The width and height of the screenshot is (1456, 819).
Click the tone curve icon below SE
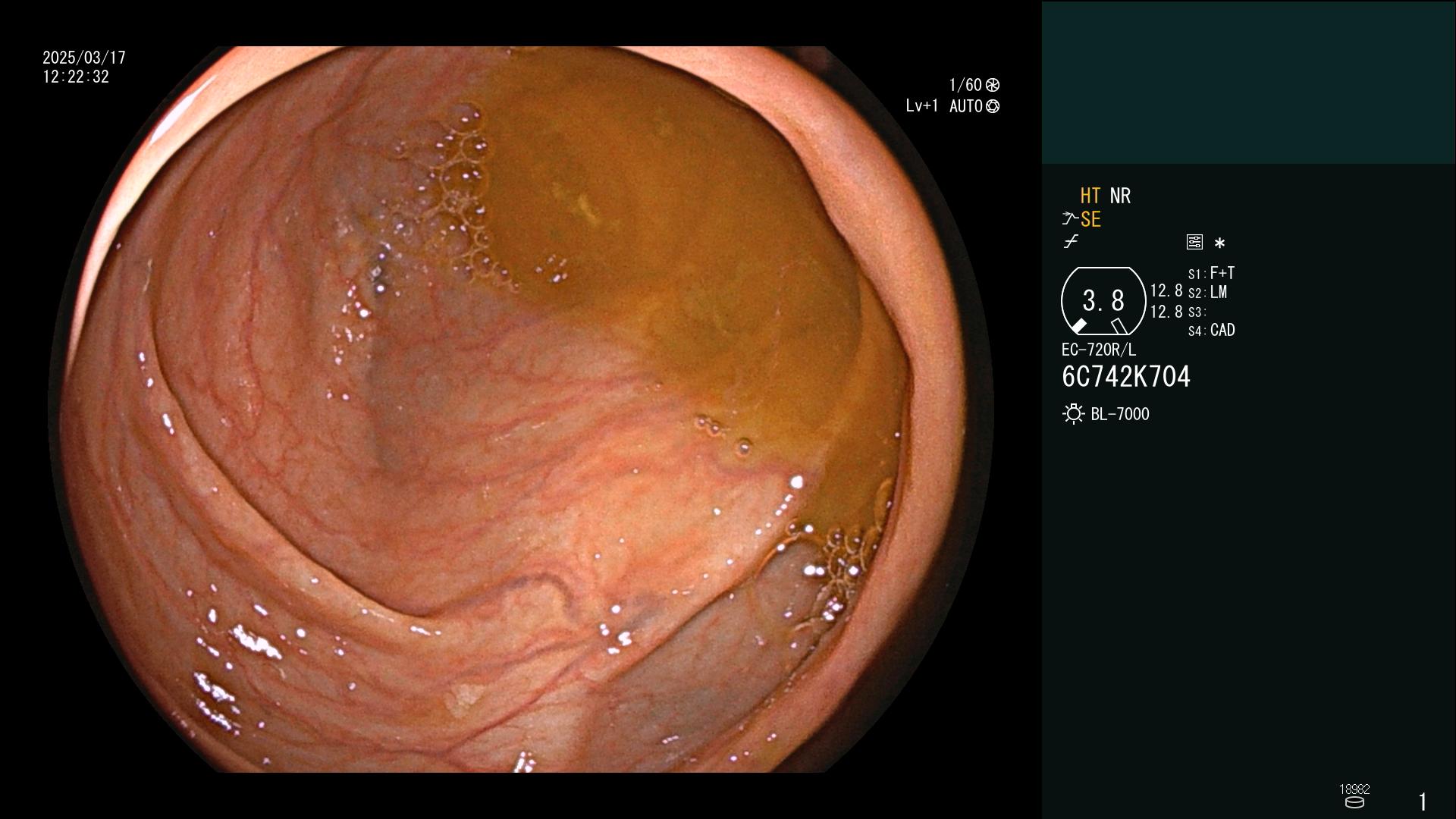[1071, 242]
